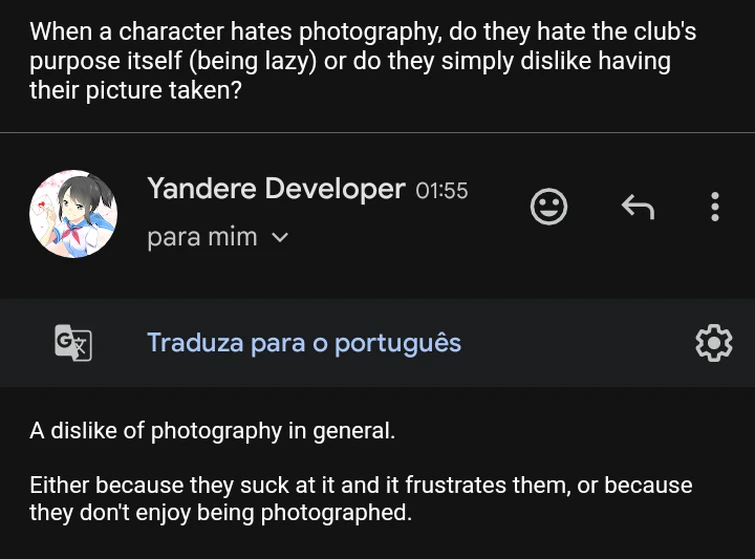Screen dimensions: 755x559
Task: Select "A dislike of photography in general."
Action: click(x=212, y=431)
